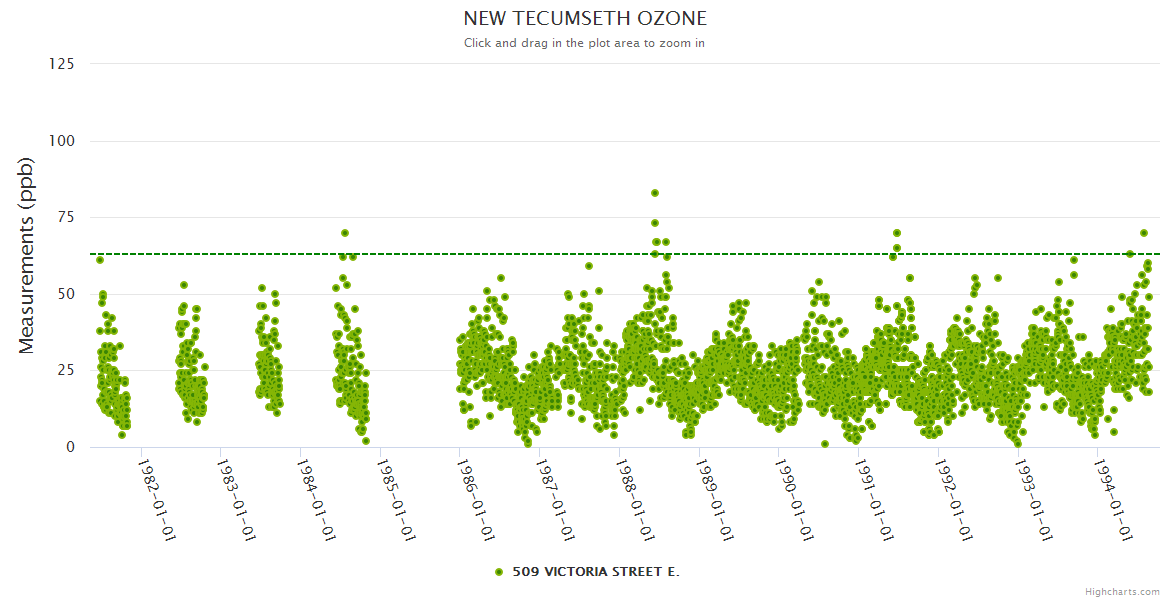Open the Highcharts.com credit link
The width and height of the screenshot is (1170, 600).
(1122, 591)
